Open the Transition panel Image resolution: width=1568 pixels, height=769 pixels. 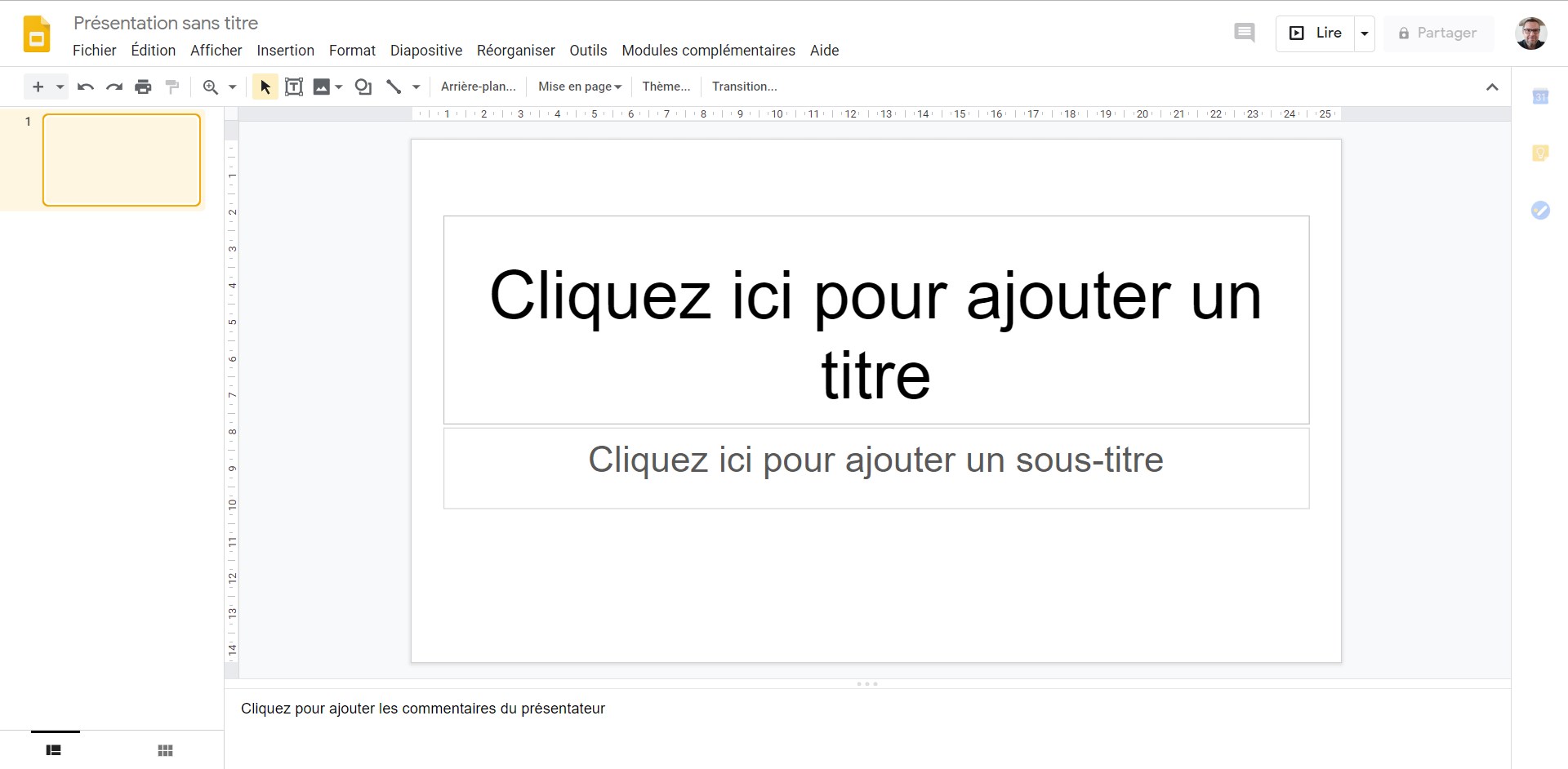(745, 87)
